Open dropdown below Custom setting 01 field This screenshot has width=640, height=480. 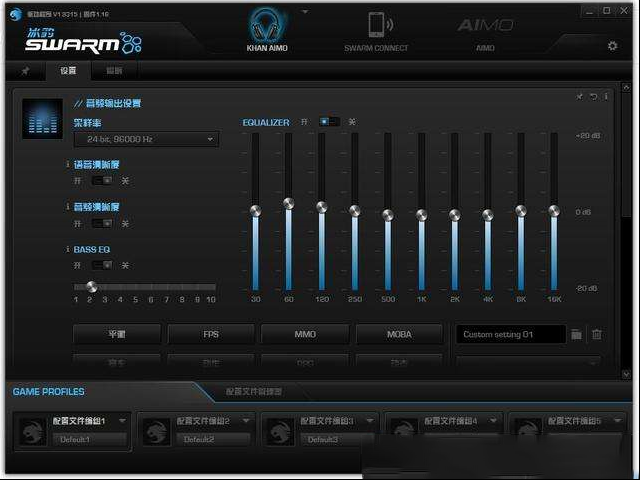point(529,362)
